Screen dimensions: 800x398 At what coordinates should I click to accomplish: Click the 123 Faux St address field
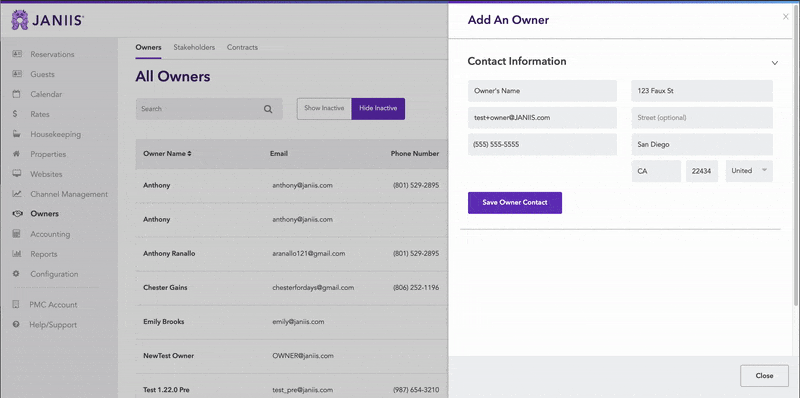(702, 91)
